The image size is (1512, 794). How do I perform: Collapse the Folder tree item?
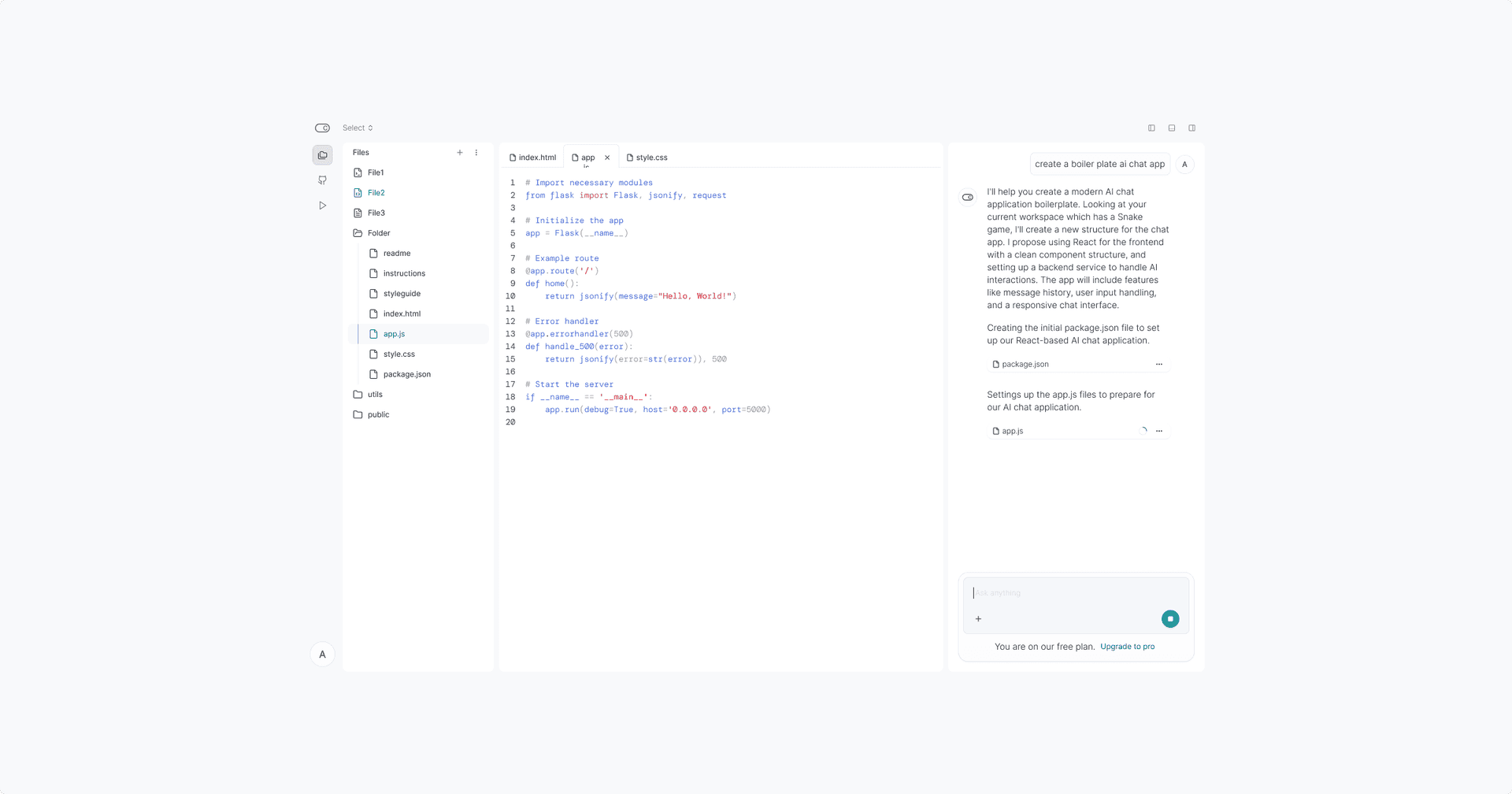point(418,233)
